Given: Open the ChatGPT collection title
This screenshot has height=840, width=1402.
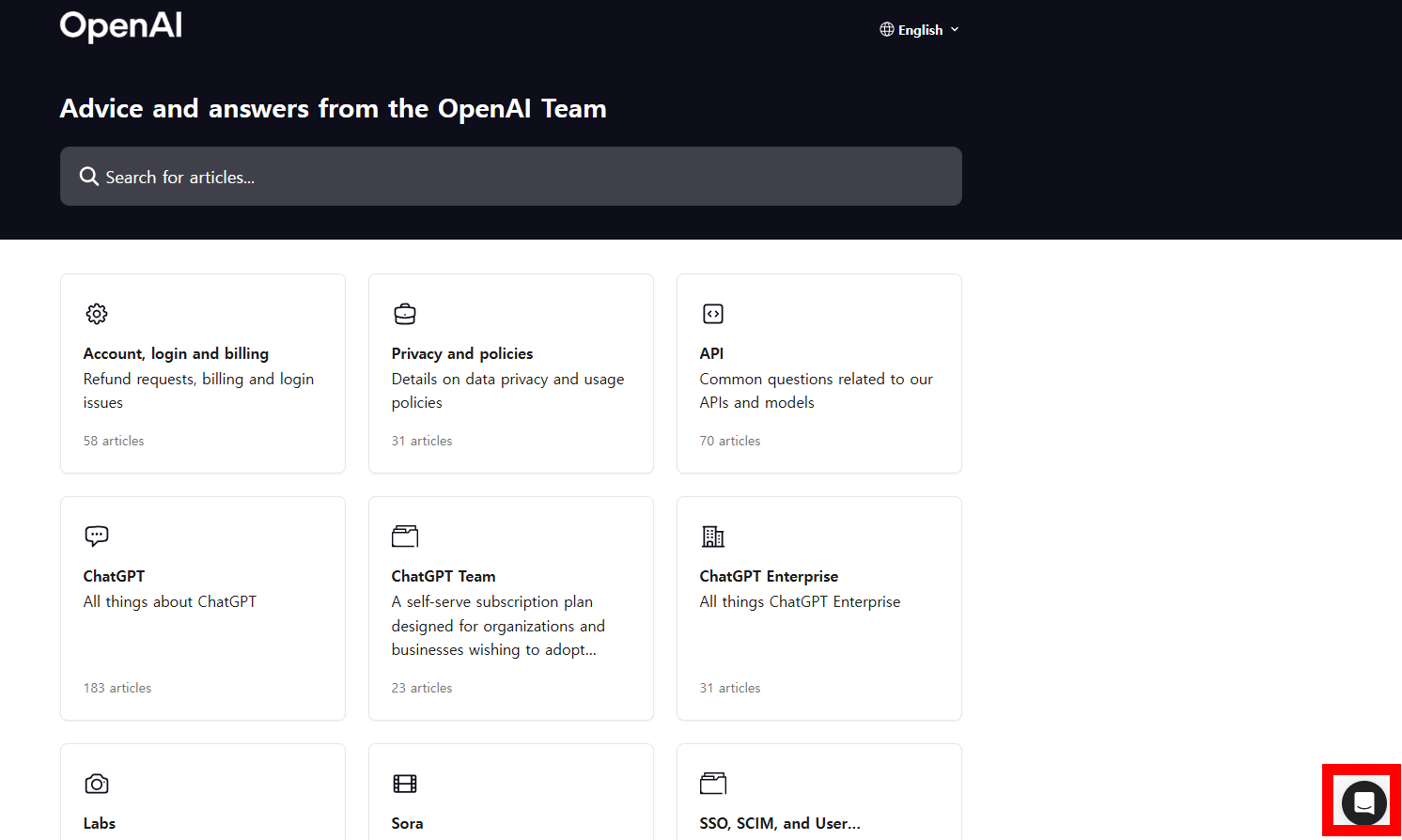Looking at the screenshot, I should coord(114,576).
